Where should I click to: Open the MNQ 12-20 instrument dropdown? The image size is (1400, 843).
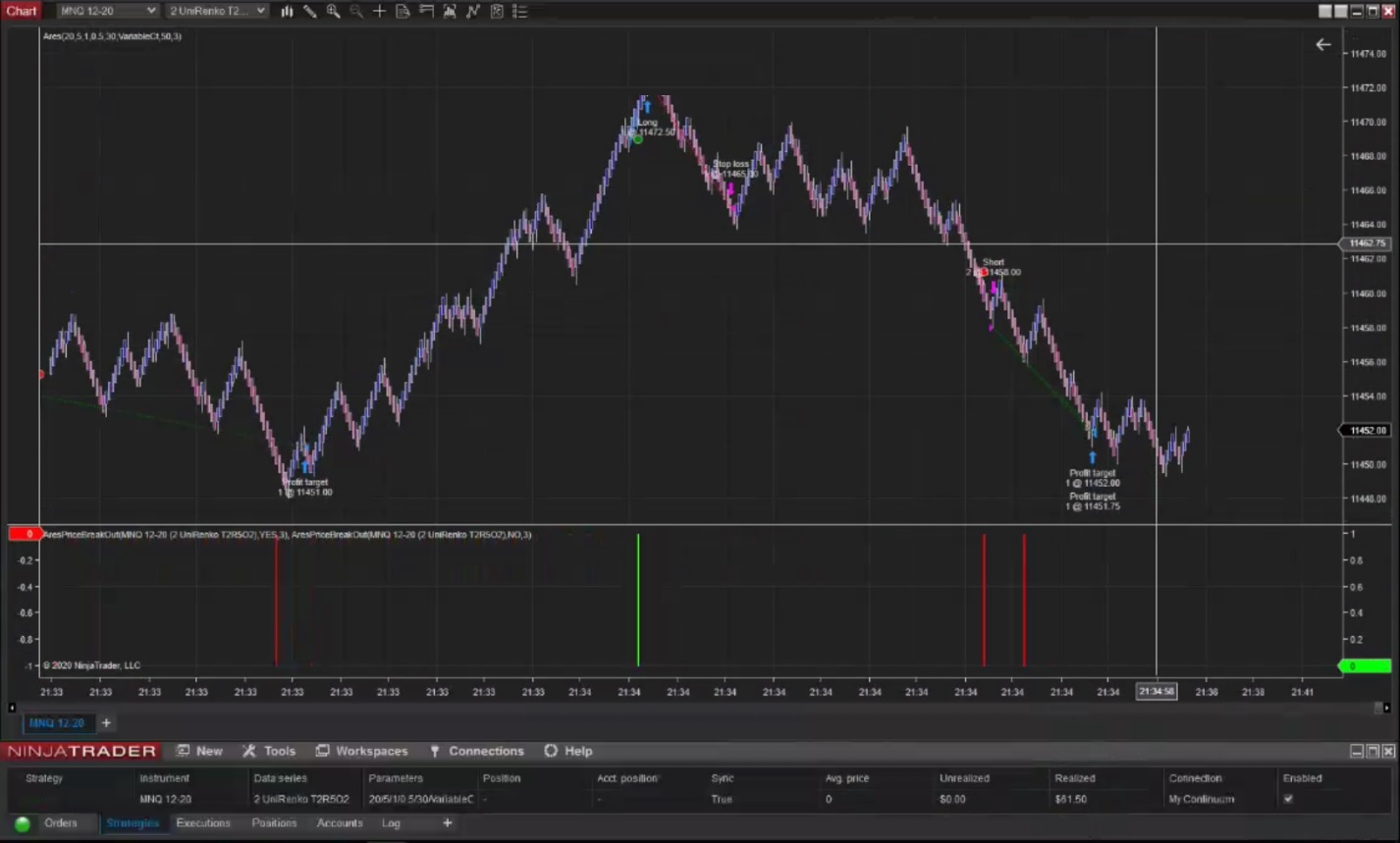click(107, 11)
